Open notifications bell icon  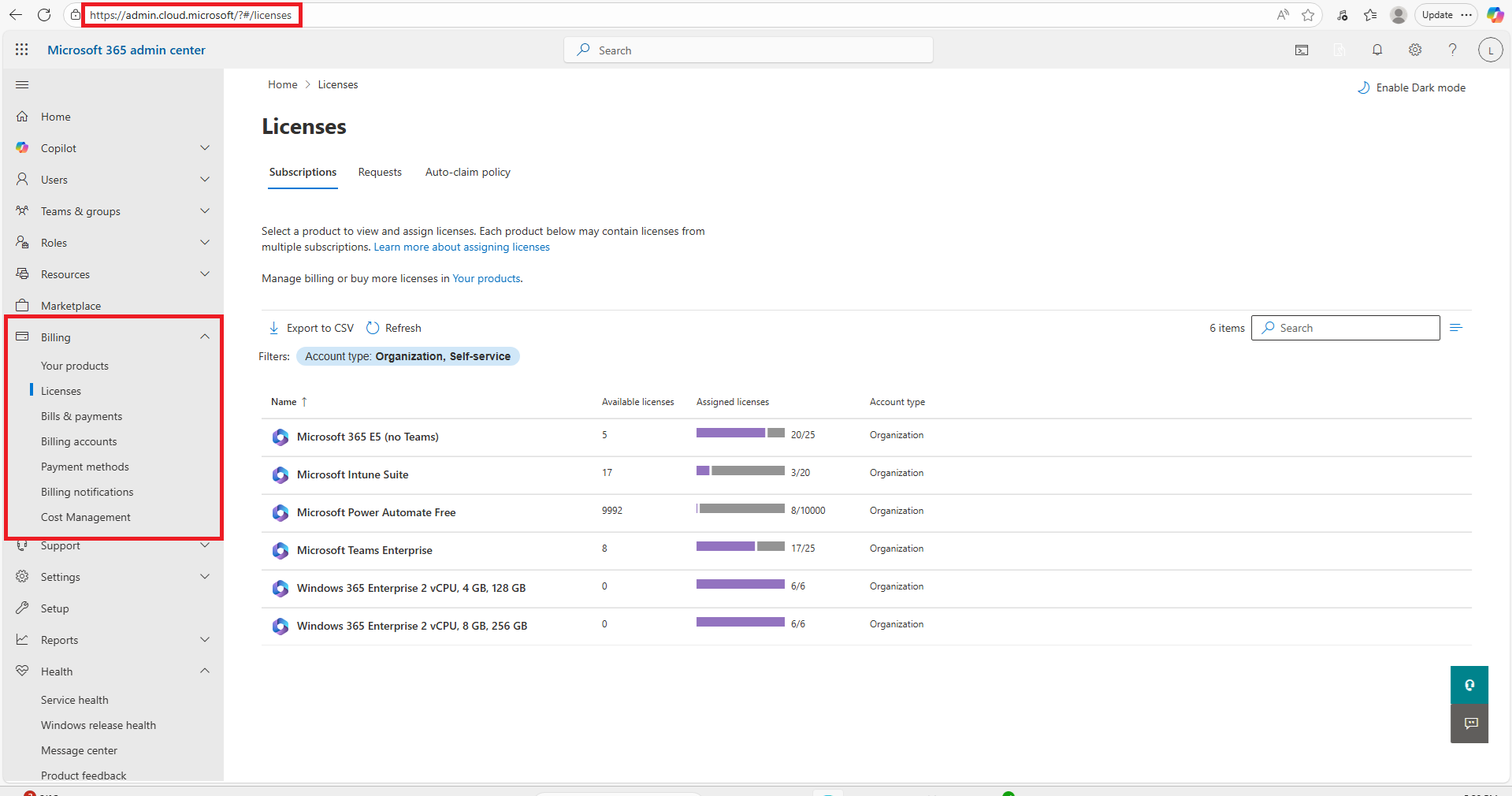[1377, 50]
